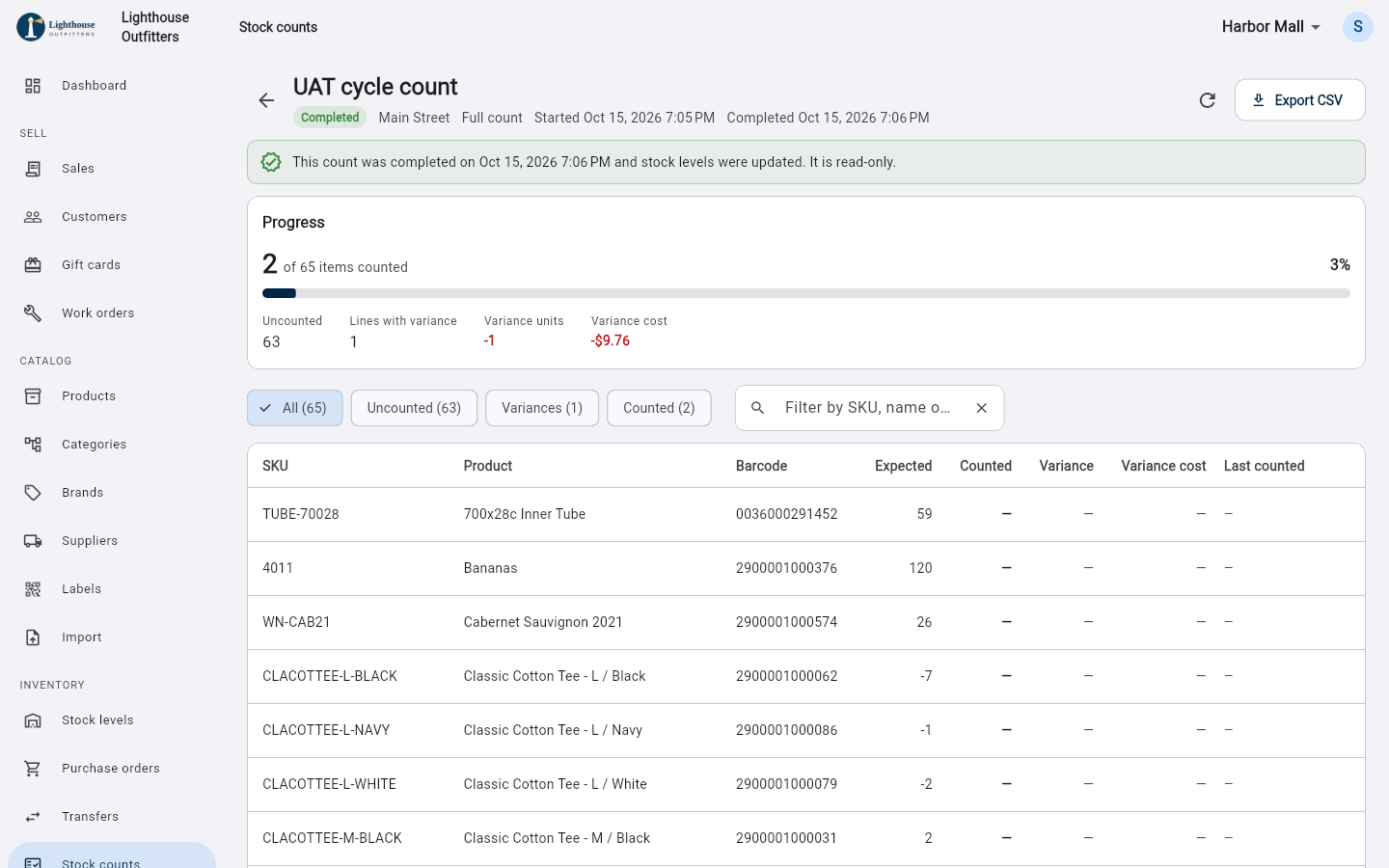This screenshot has height=868, width=1389.
Task: Click the Stock levels warehouse icon
Action: pos(33,720)
